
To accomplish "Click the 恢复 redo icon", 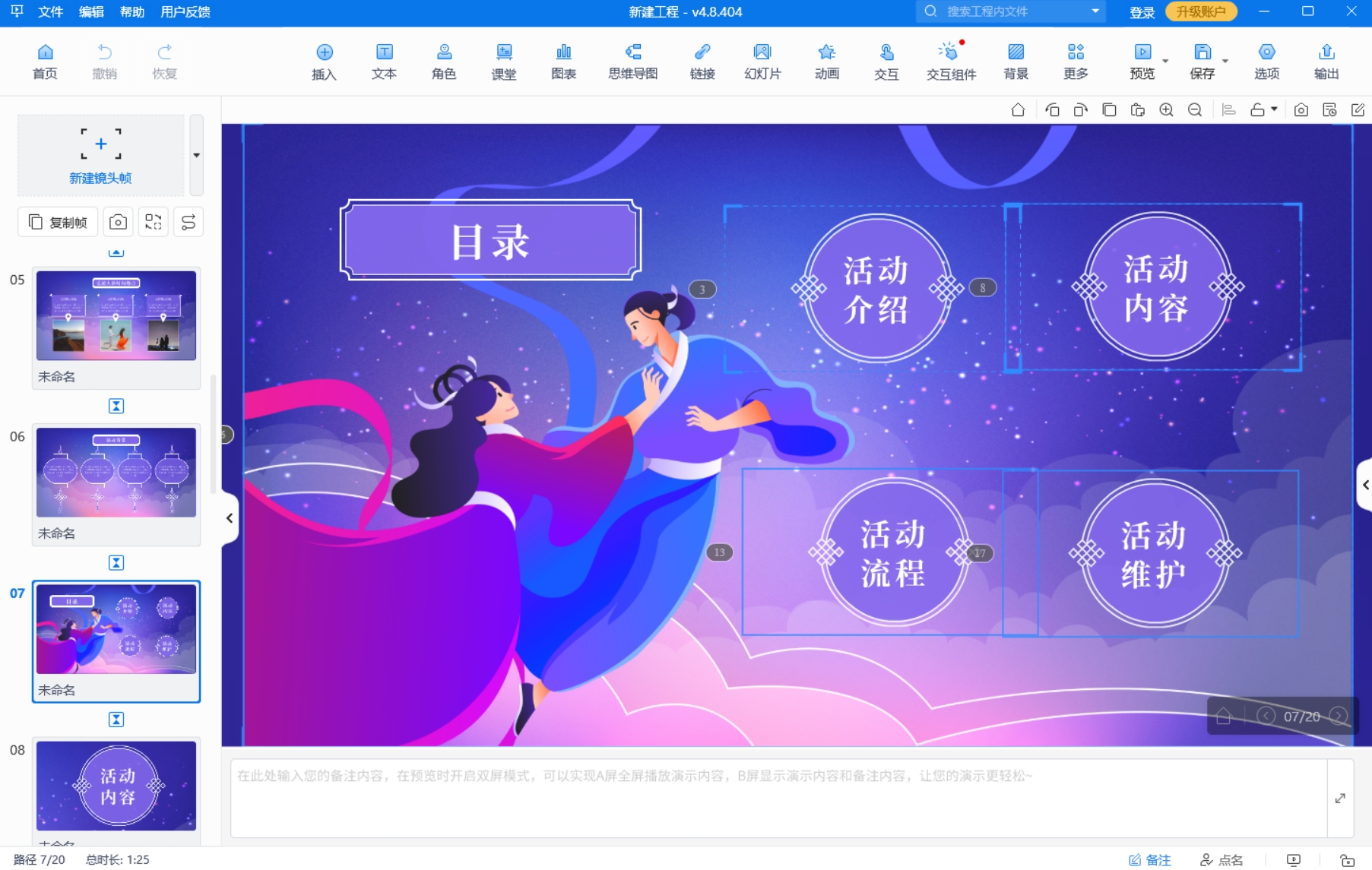I will pyautogui.click(x=164, y=61).
